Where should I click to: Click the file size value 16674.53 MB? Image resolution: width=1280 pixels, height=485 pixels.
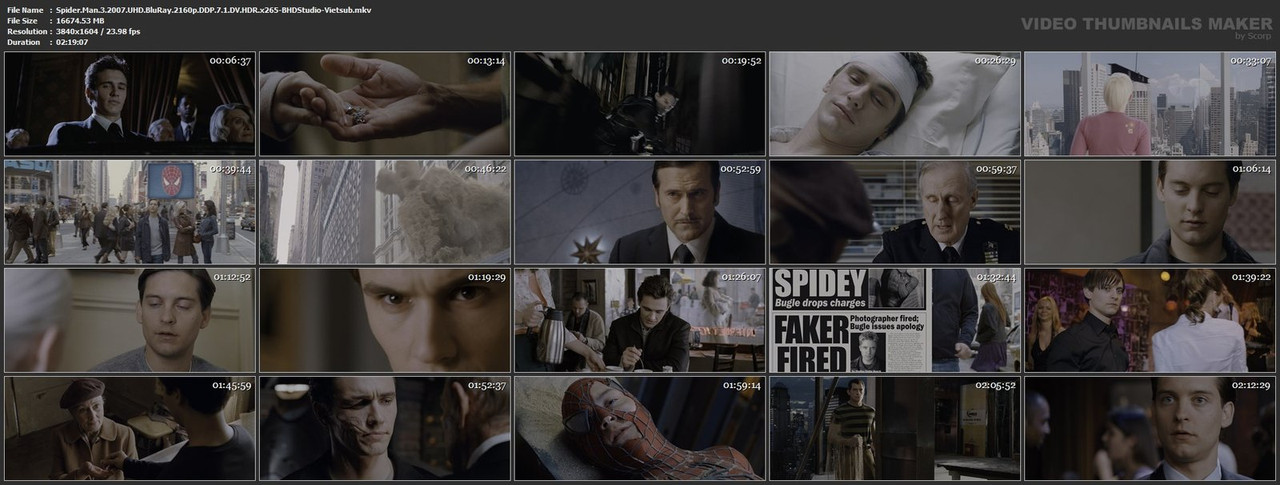click(85, 20)
